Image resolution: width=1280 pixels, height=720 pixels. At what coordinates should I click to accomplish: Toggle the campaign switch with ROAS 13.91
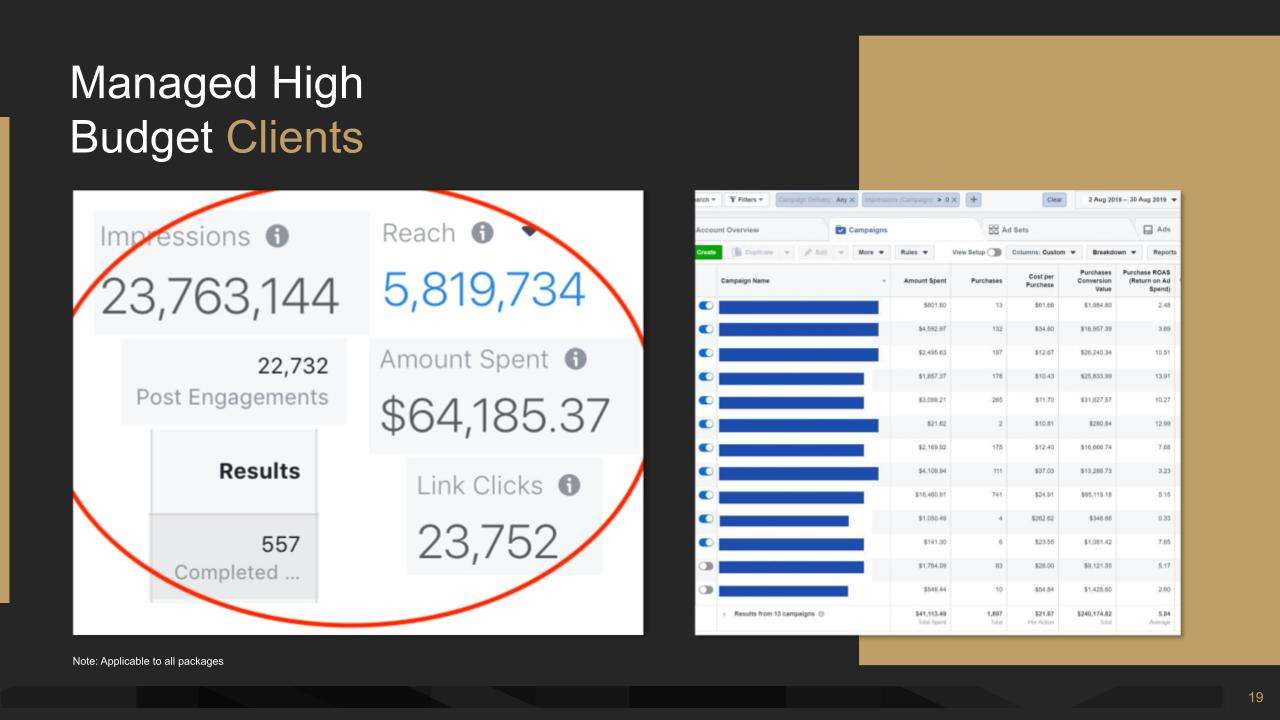(x=707, y=378)
